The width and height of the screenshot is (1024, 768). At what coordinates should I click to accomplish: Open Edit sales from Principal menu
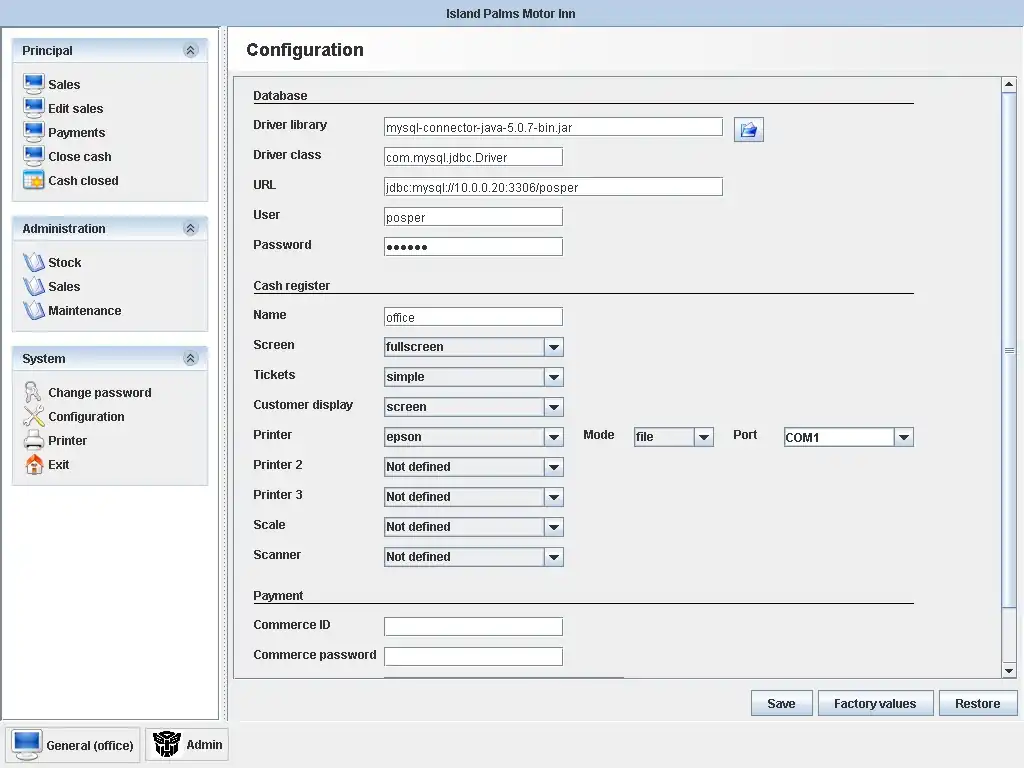(x=75, y=108)
